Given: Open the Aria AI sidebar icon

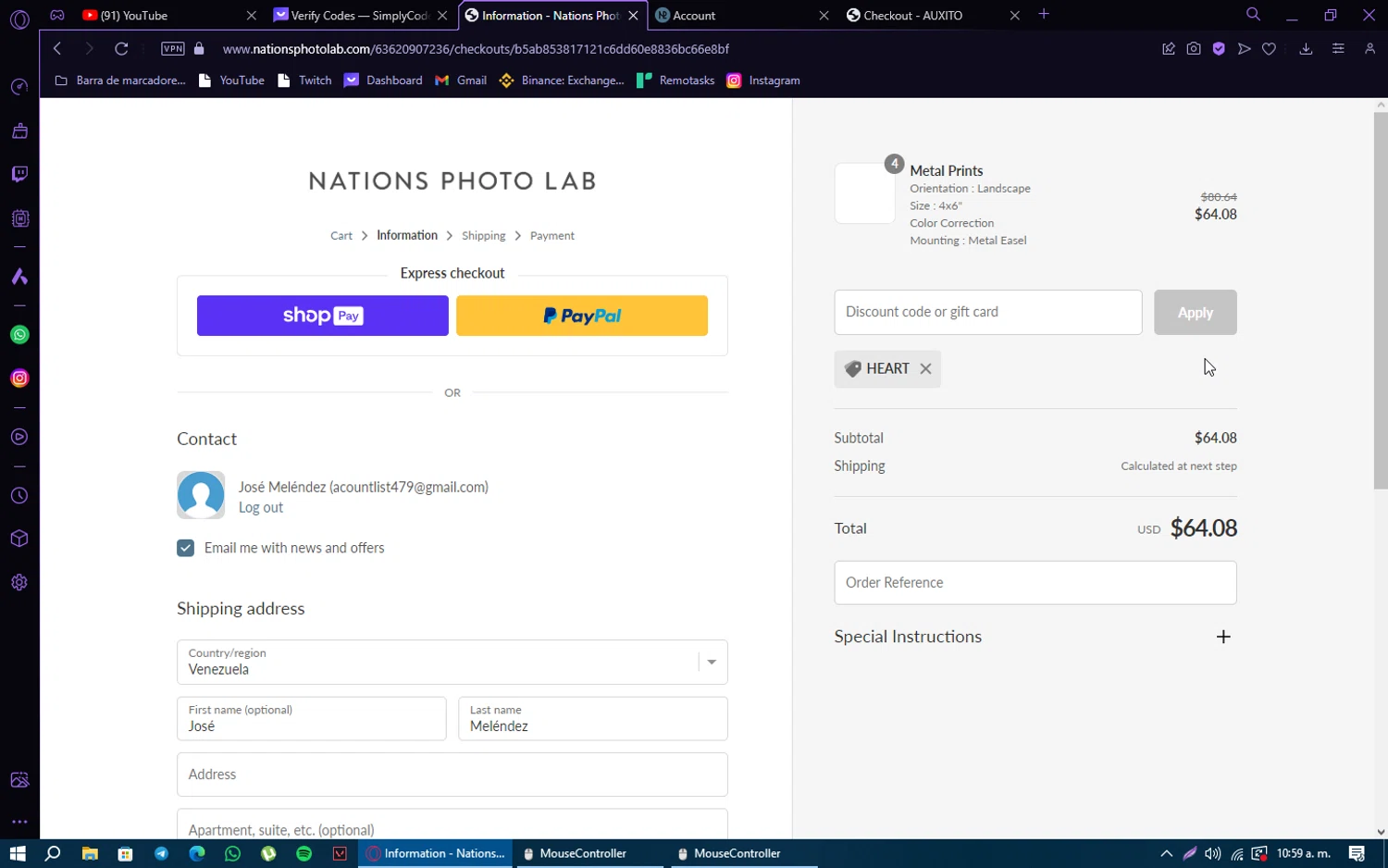Looking at the screenshot, I should 19,277.
